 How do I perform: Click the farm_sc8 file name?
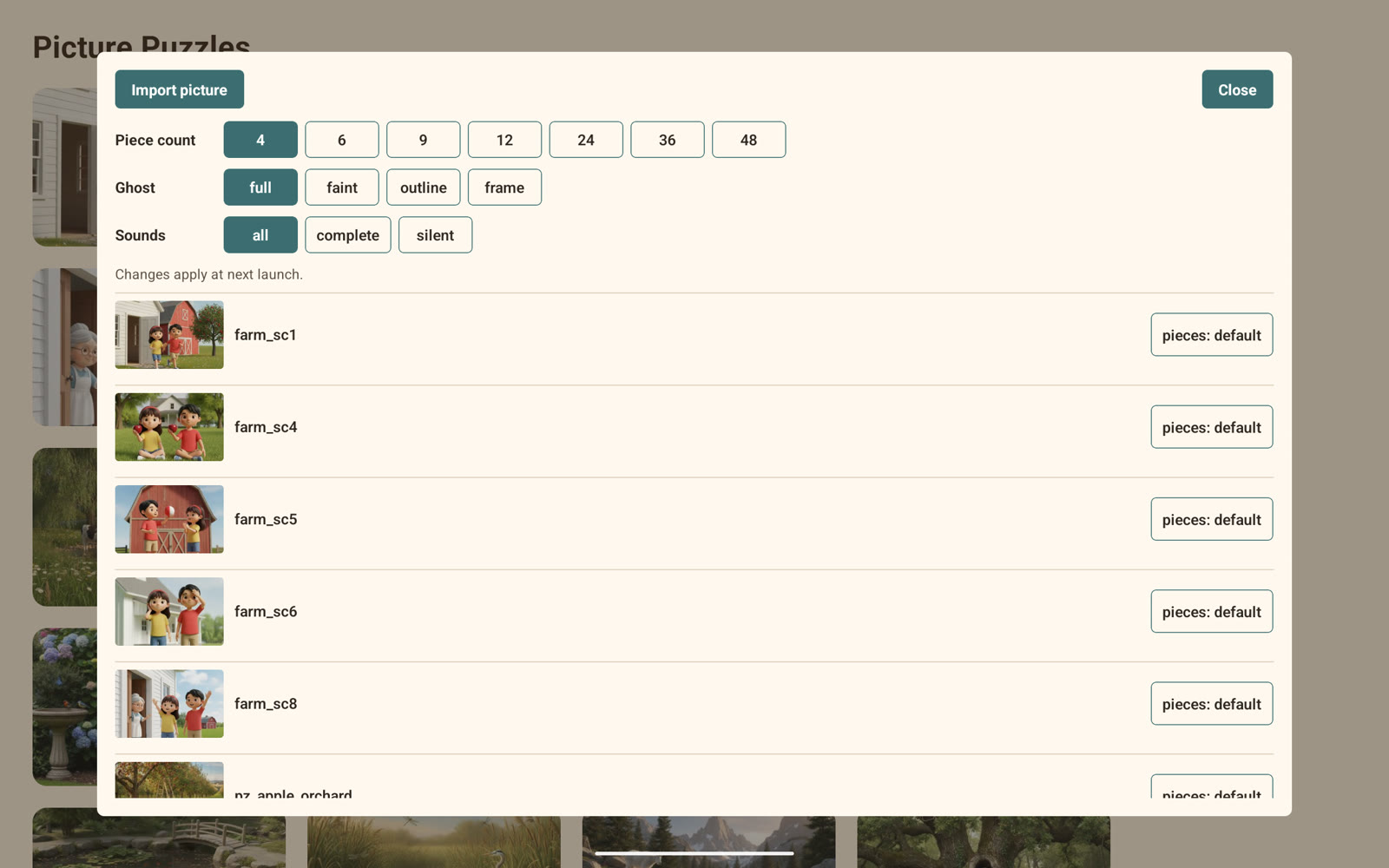pyautogui.click(x=266, y=704)
